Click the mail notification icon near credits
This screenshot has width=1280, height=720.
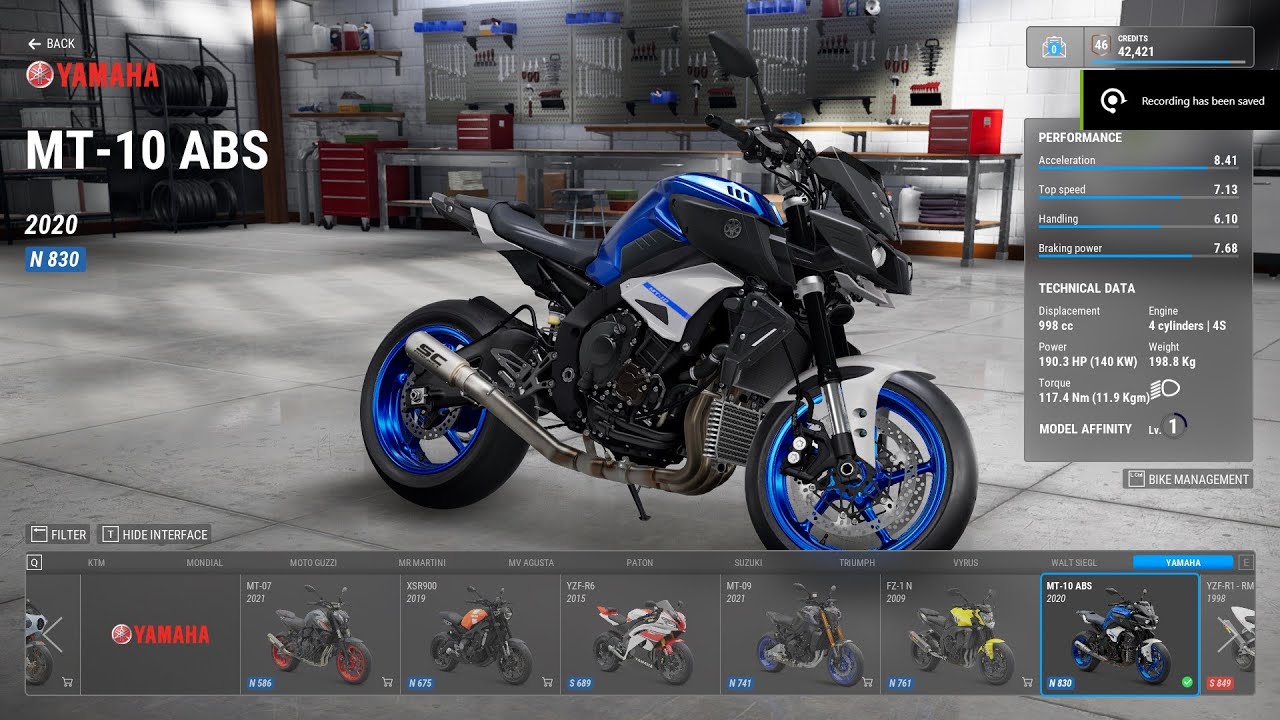[x=1053, y=47]
